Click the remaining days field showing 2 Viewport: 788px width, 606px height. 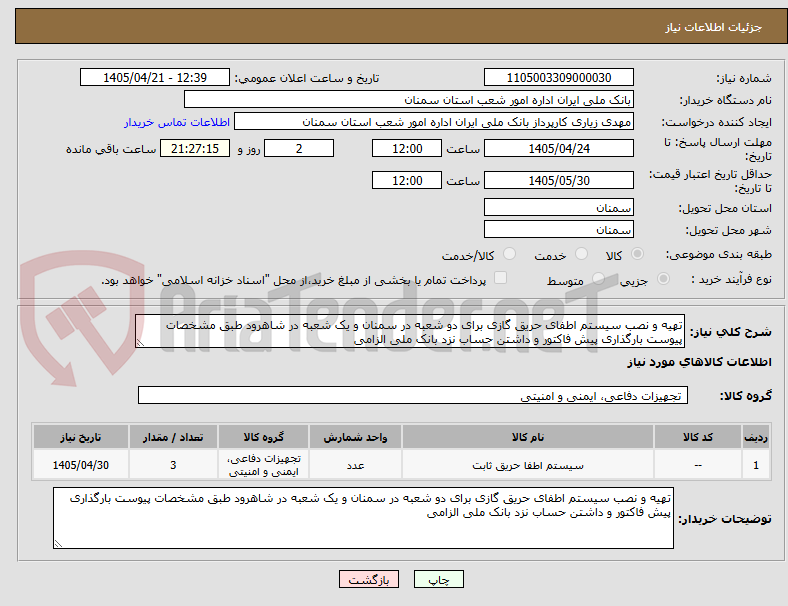299,149
